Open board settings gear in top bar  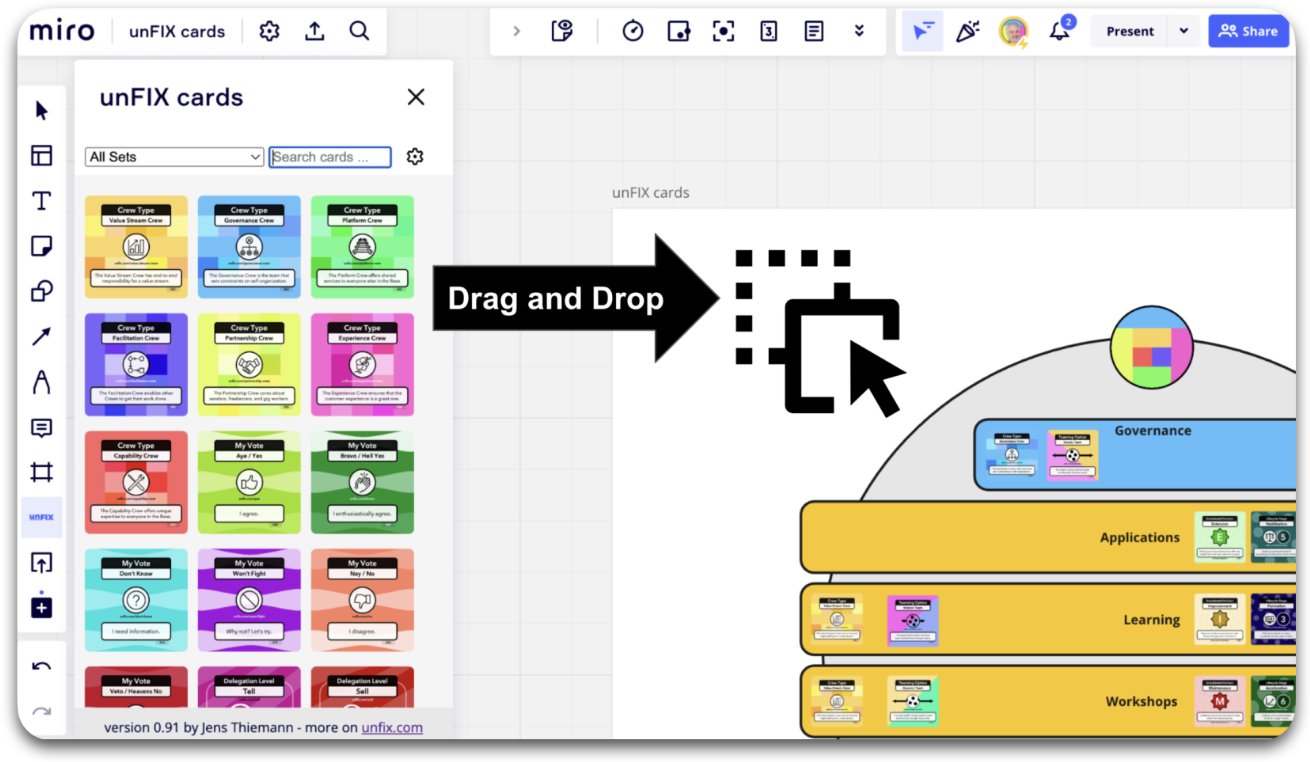pyautogui.click(x=269, y=31)
